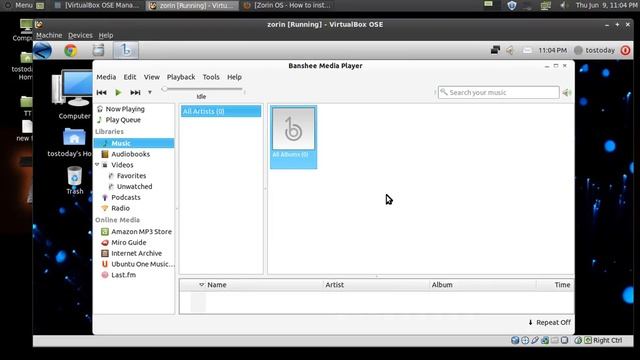Click the Banshee taskbar icon in Zorin panel
This screenshot has width=640, height=360.
pos(126,50)
